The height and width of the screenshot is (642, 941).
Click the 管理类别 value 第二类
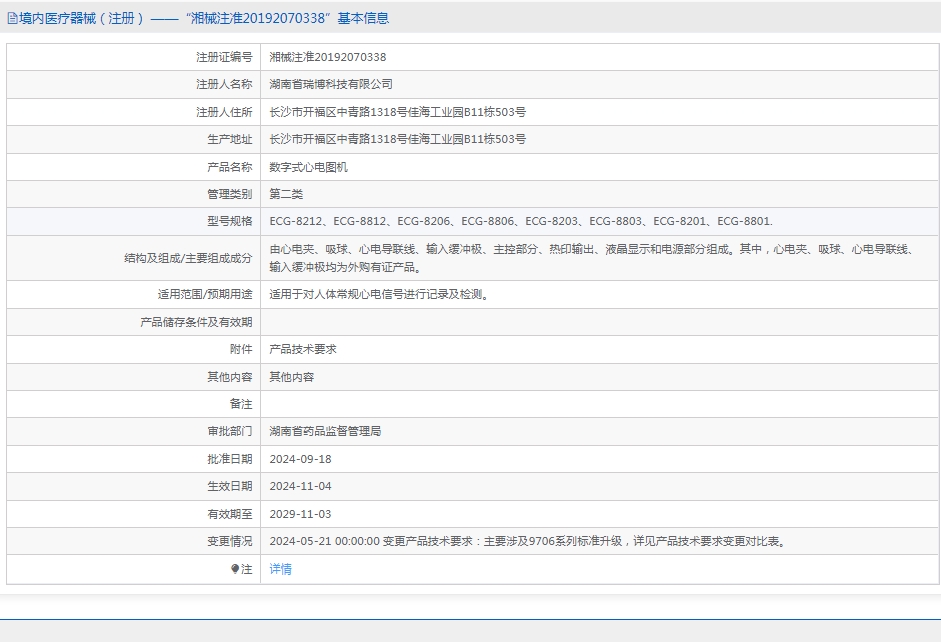[x=286, y=194]
